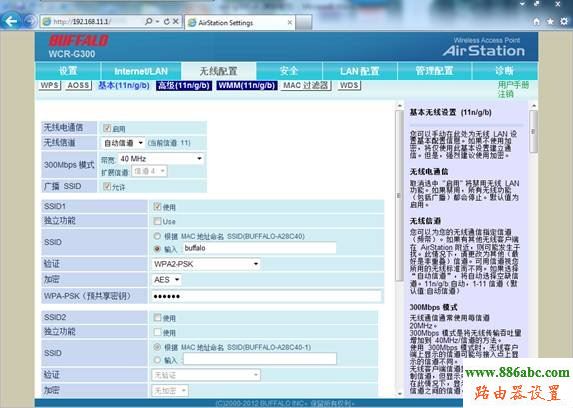Open the SSID1 验证 WPA2-PSK dropdown
The height and width of the screenshot is (408, 573).
click(x=206, y=264)
